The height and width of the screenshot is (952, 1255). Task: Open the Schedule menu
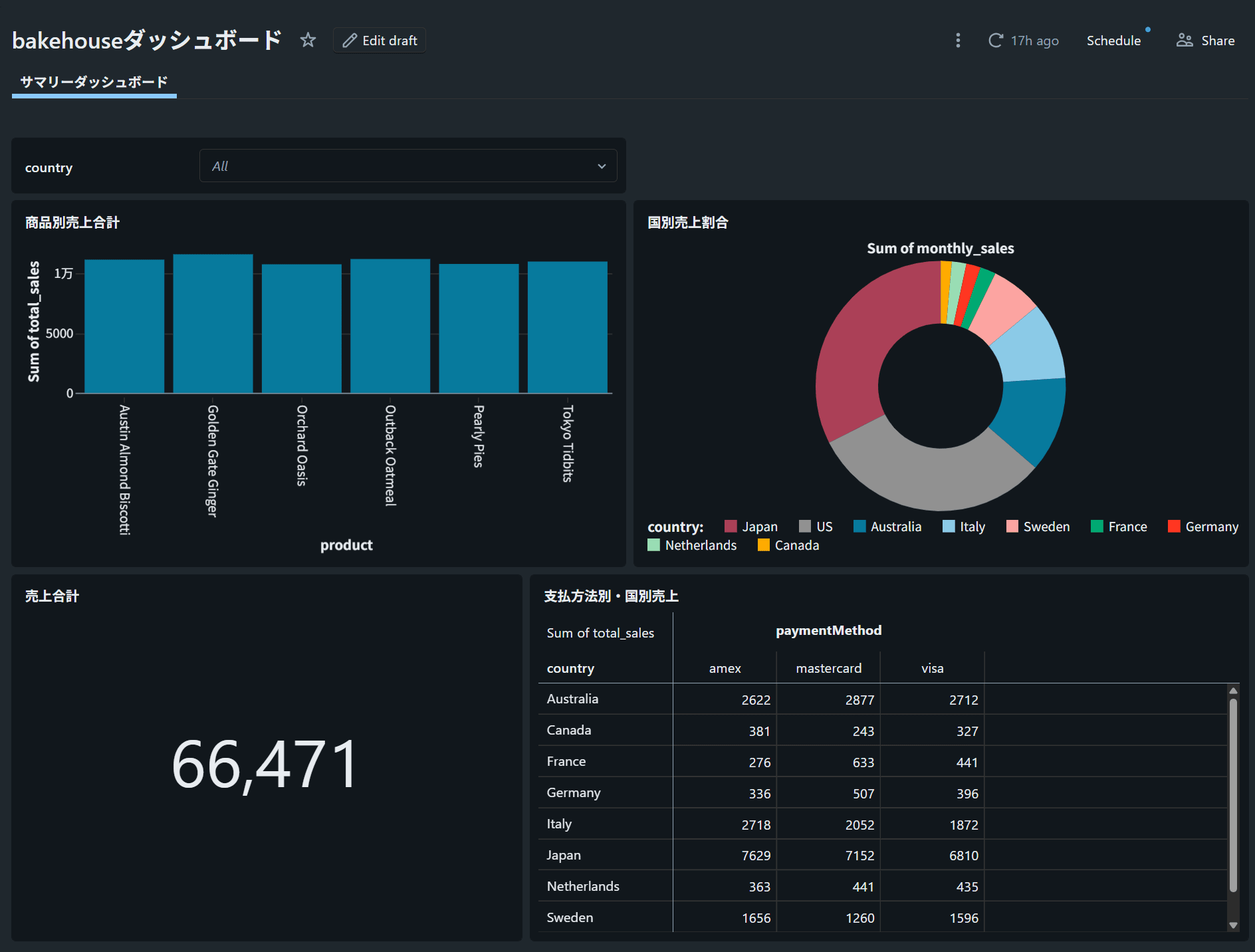coord(1113,41)
